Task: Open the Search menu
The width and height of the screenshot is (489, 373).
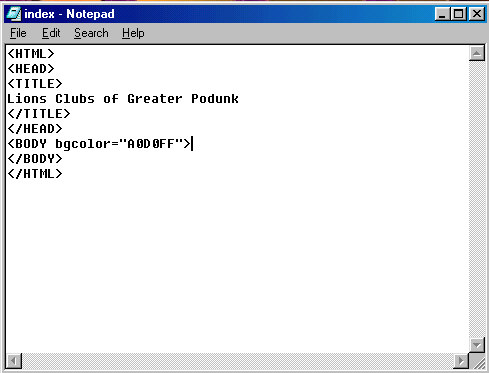Action: click(x=91, y=33)
